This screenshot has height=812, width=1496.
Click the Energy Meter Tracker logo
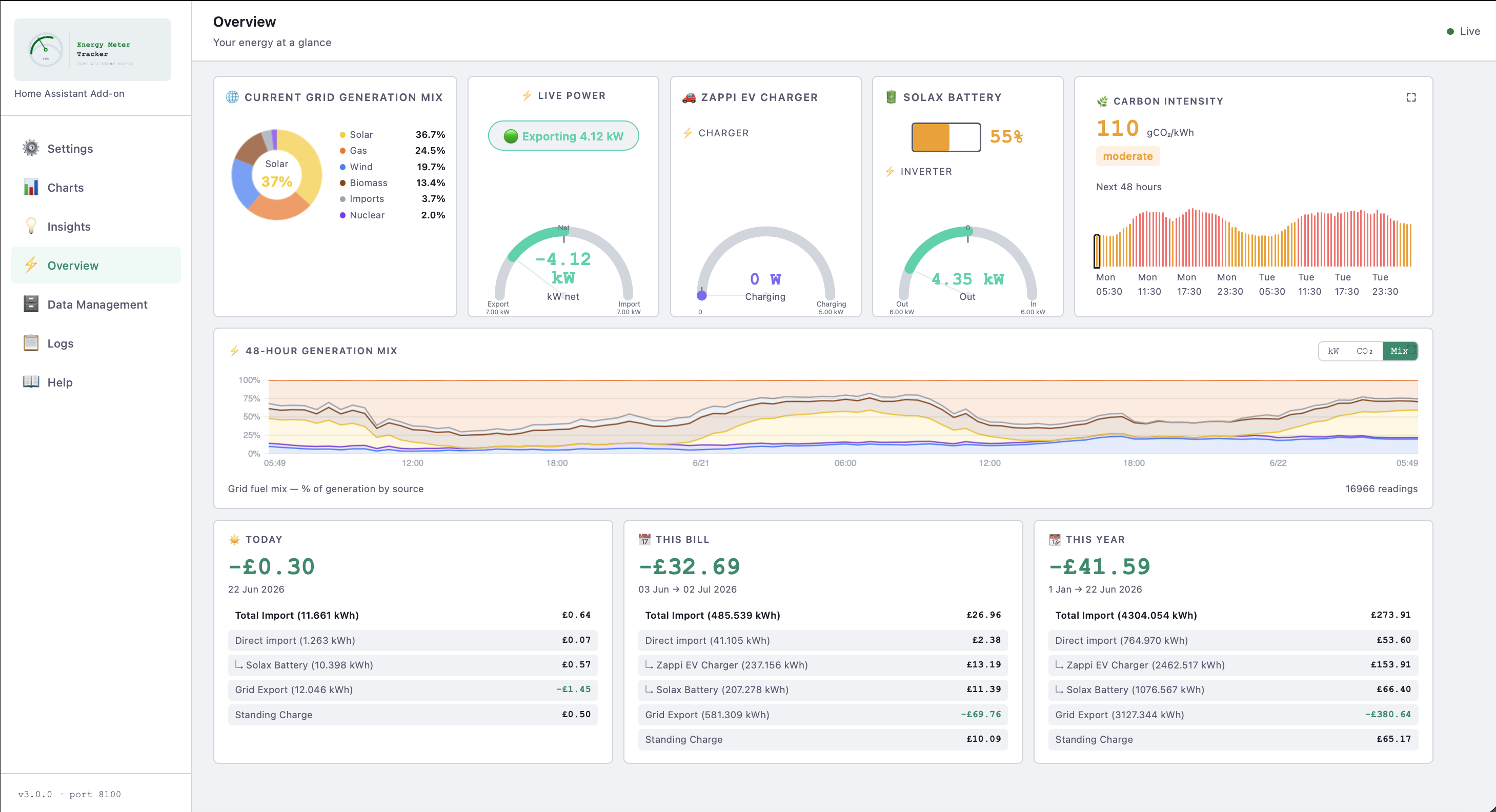click(x=92, y=49)
